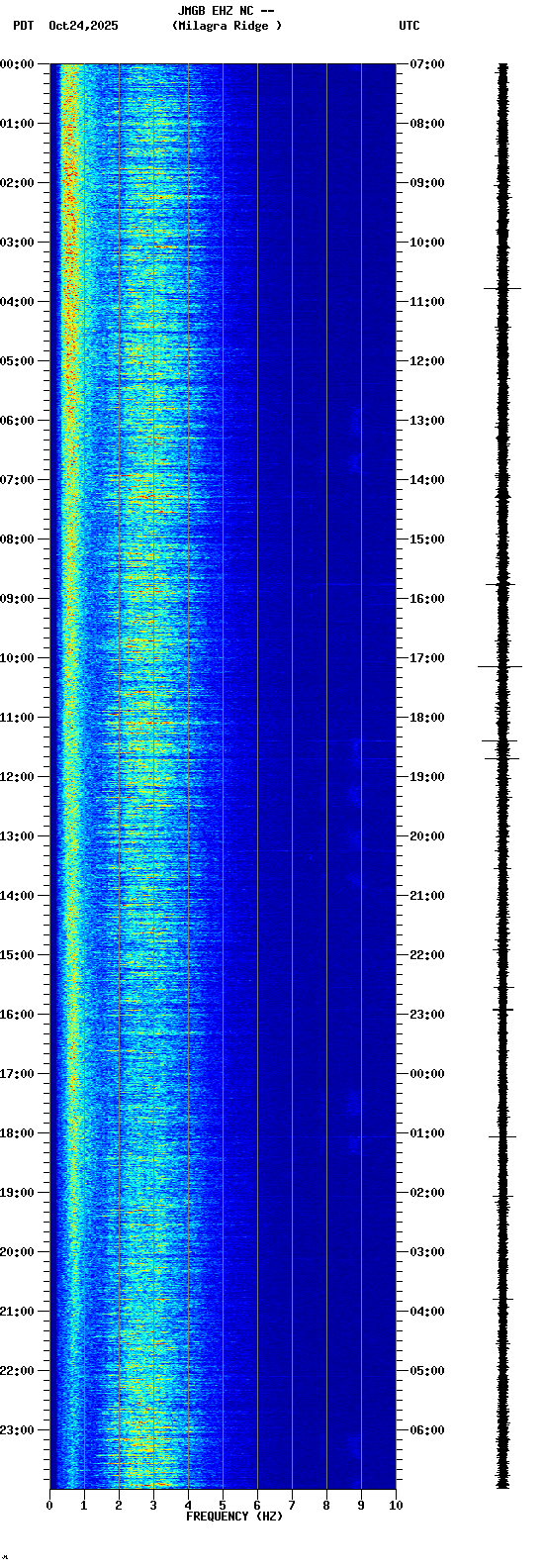The height and width of the screenshot is (1568, 546).
Task: Click the 03:00 PDT time label
Action: pos(17,243)
